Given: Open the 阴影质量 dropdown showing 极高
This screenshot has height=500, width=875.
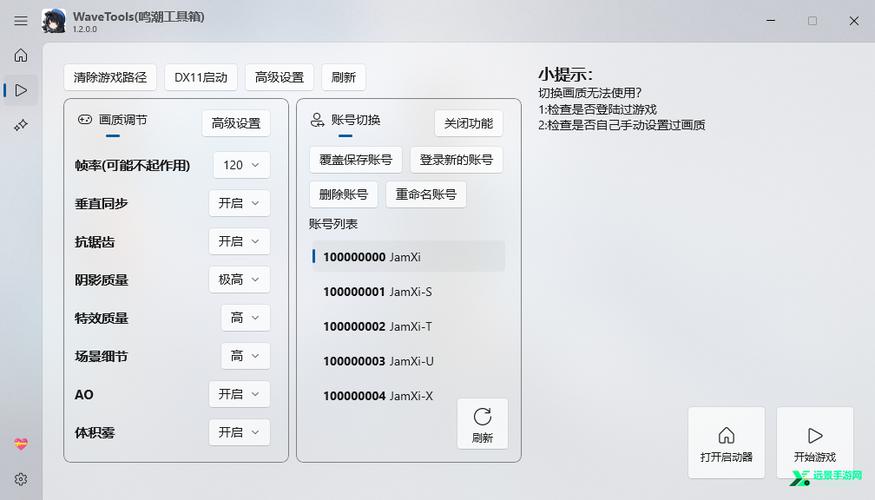Looking at the screenshot, I should coord(239,279).
